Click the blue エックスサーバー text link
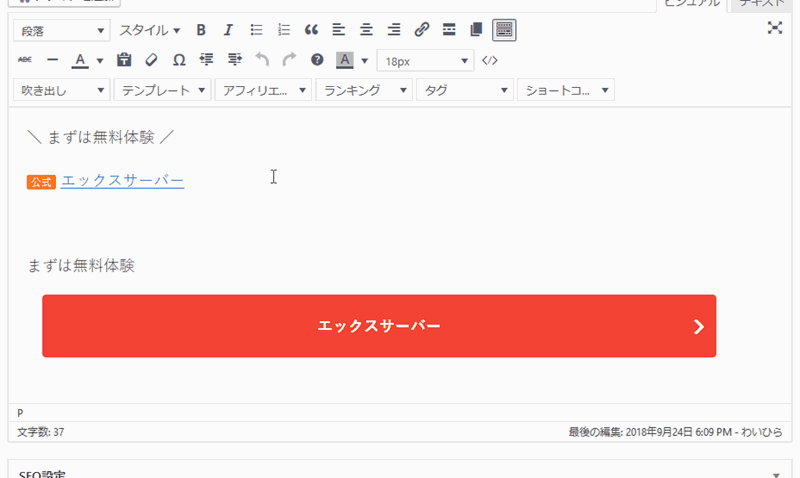Image resolution: width=800 pixels, height=478 pixels. coord(122,181)
